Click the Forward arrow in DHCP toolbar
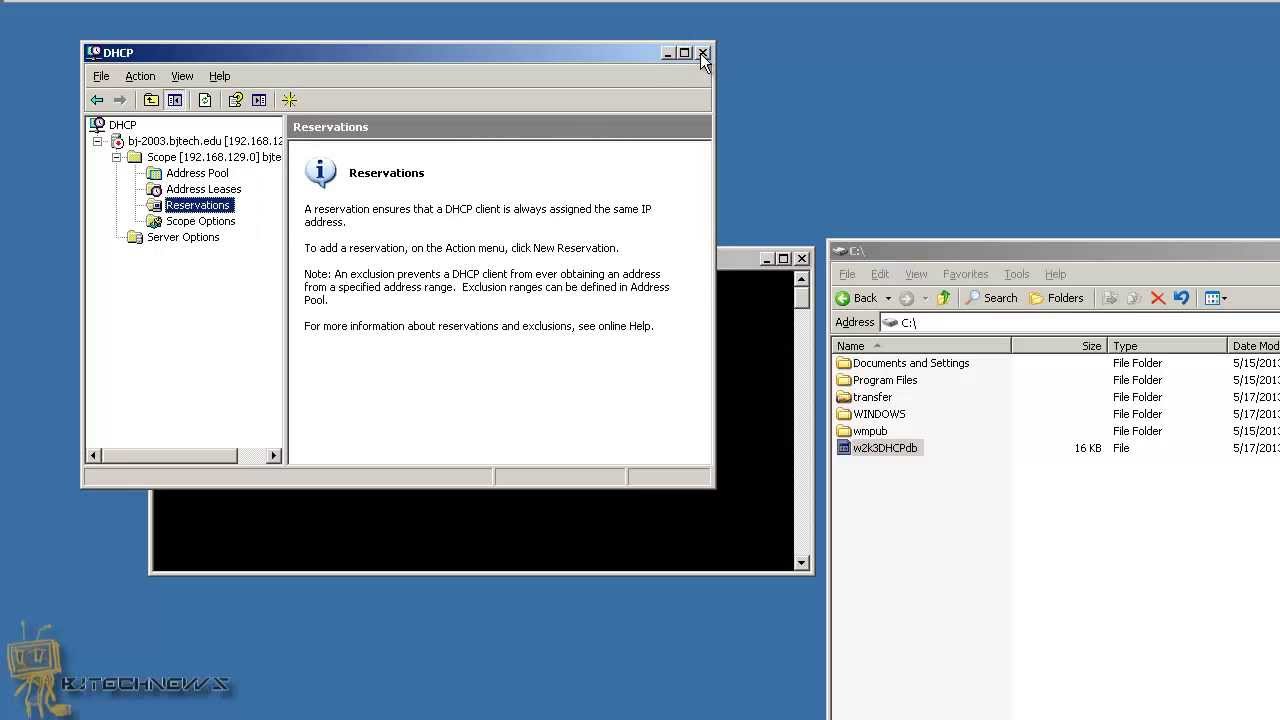This screenshot has height=720, width=1280. 120,100
